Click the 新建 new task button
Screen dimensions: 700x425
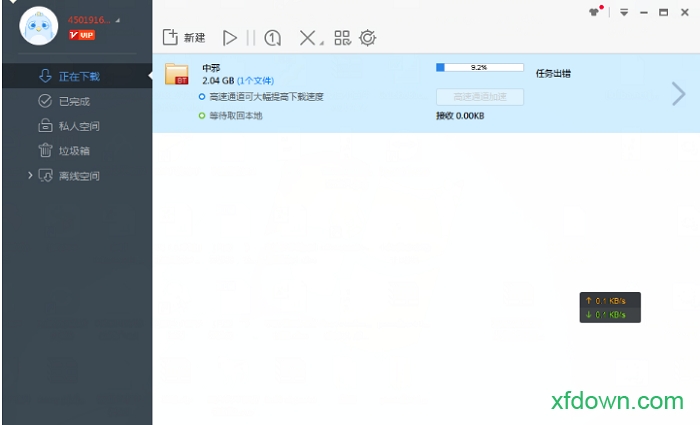(184, 38)
